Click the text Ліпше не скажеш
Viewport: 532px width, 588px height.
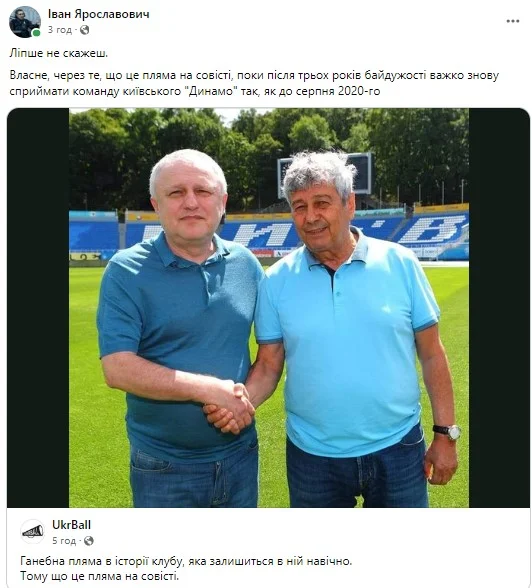pos(58,53)
